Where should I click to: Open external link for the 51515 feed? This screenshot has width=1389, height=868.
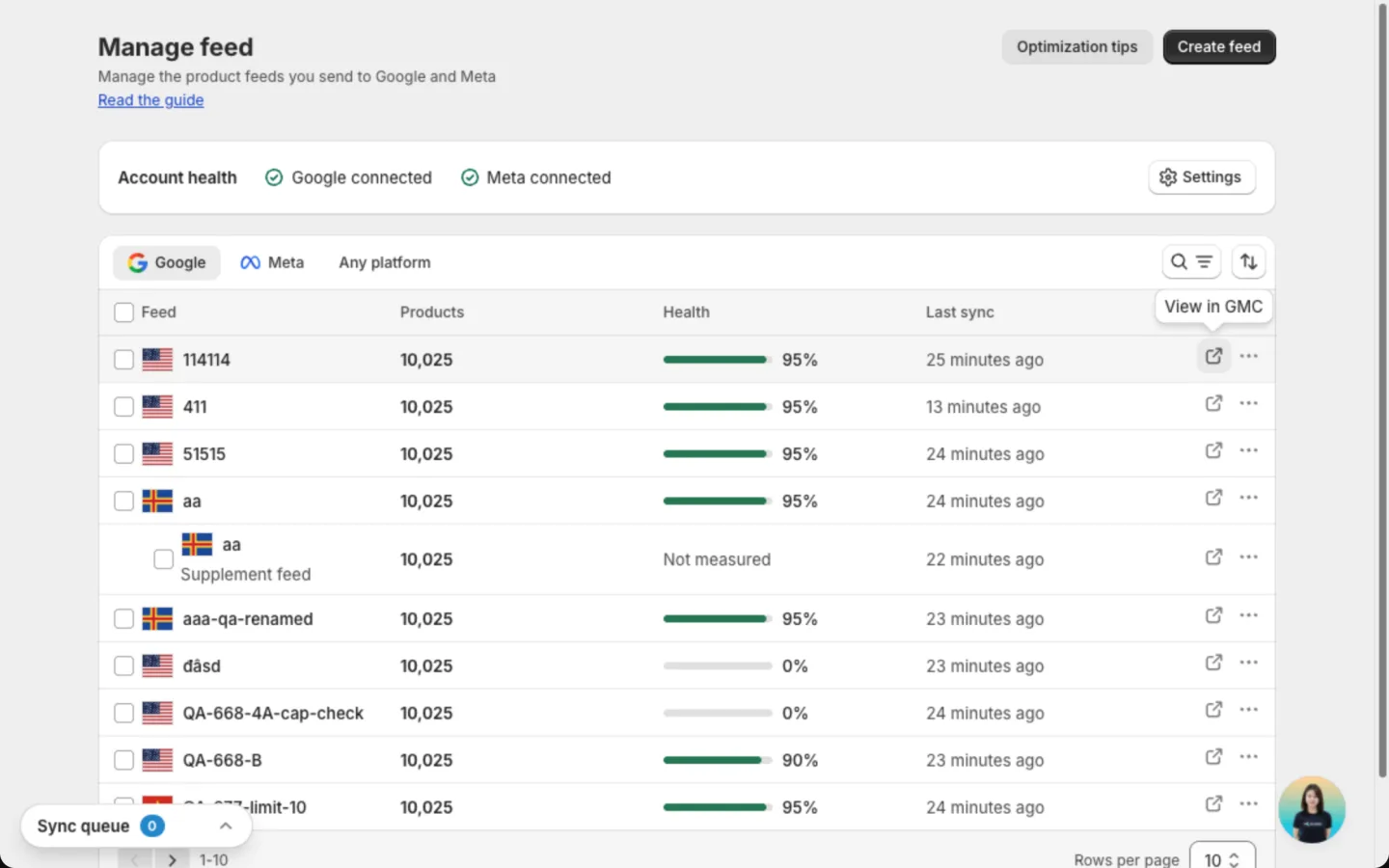(x=1213, y=450)
